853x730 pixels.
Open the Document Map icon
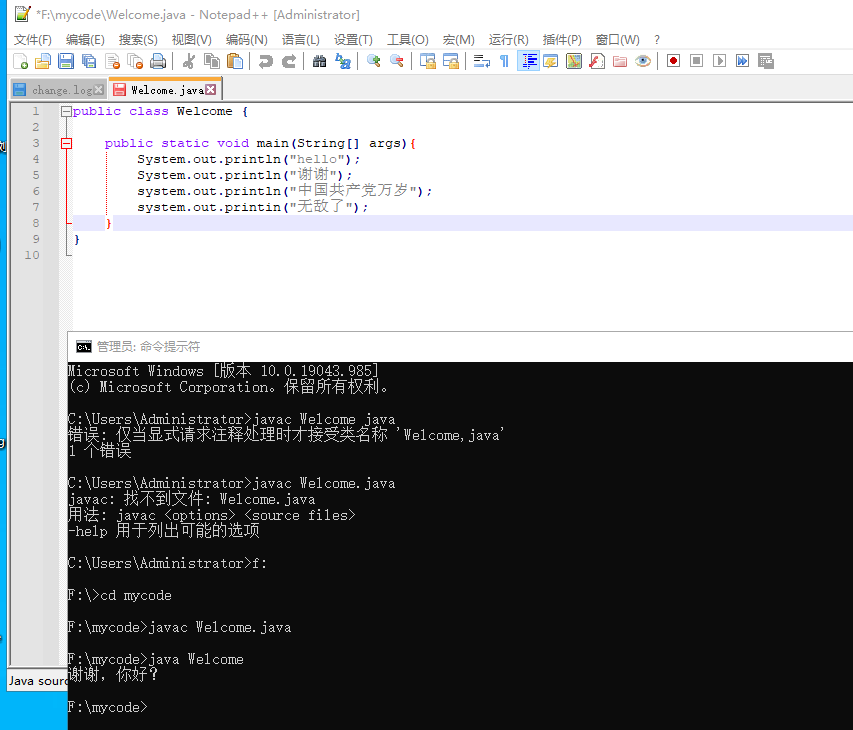tap(573, 61)
